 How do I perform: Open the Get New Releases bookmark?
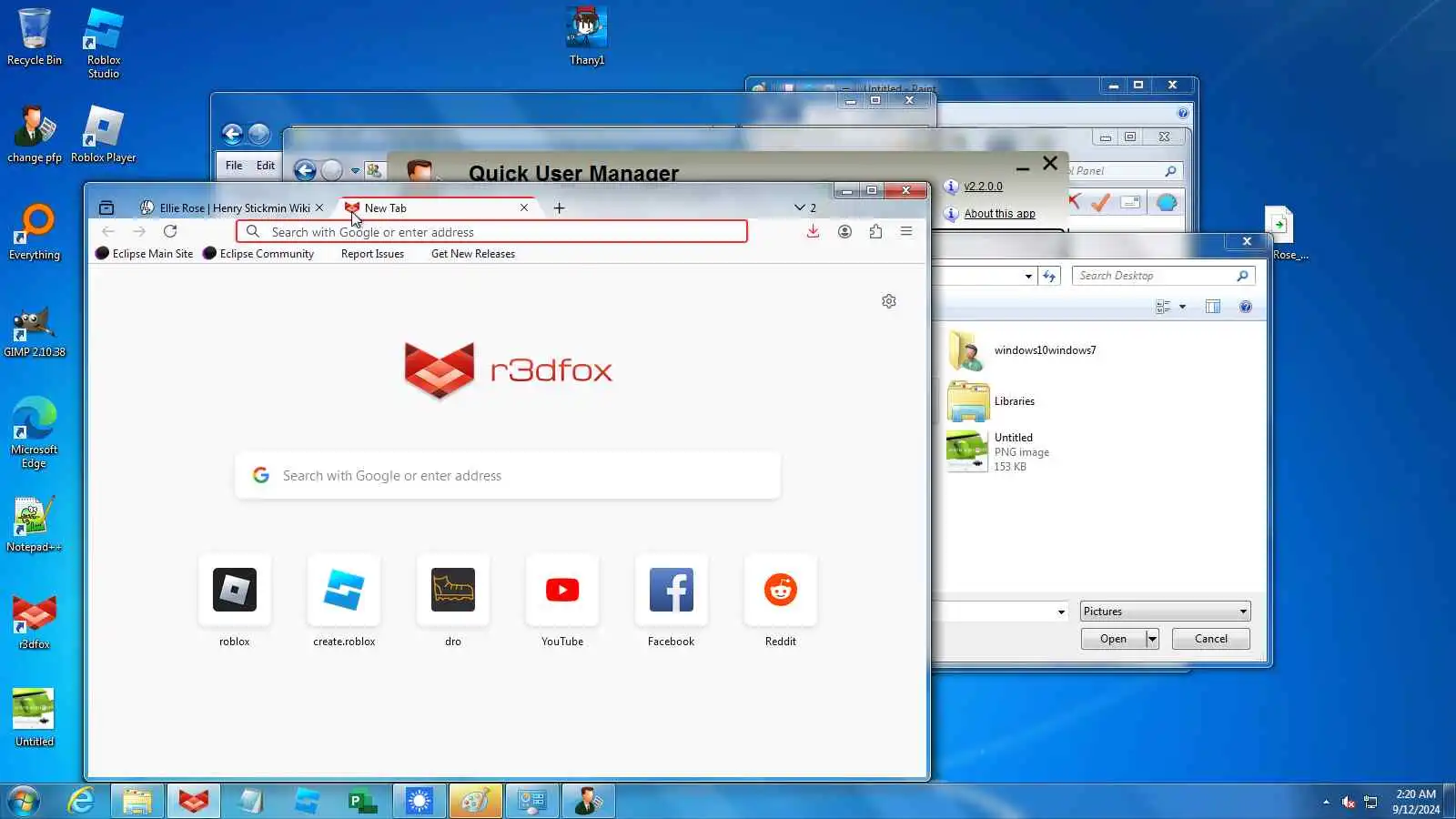click(x=473, y=254)
